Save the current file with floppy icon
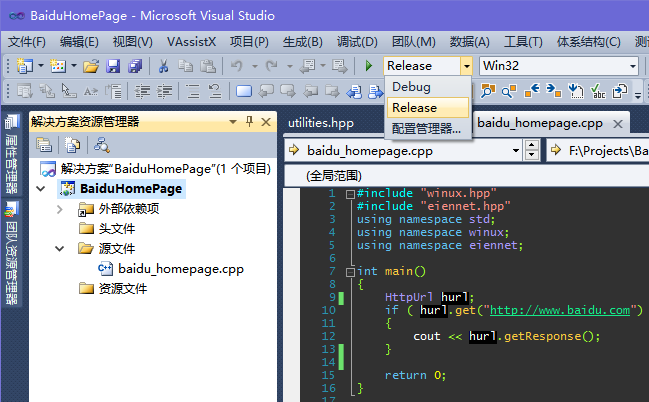Image resolution: width=649 pixels, height=402 pixels. [113, 66]
